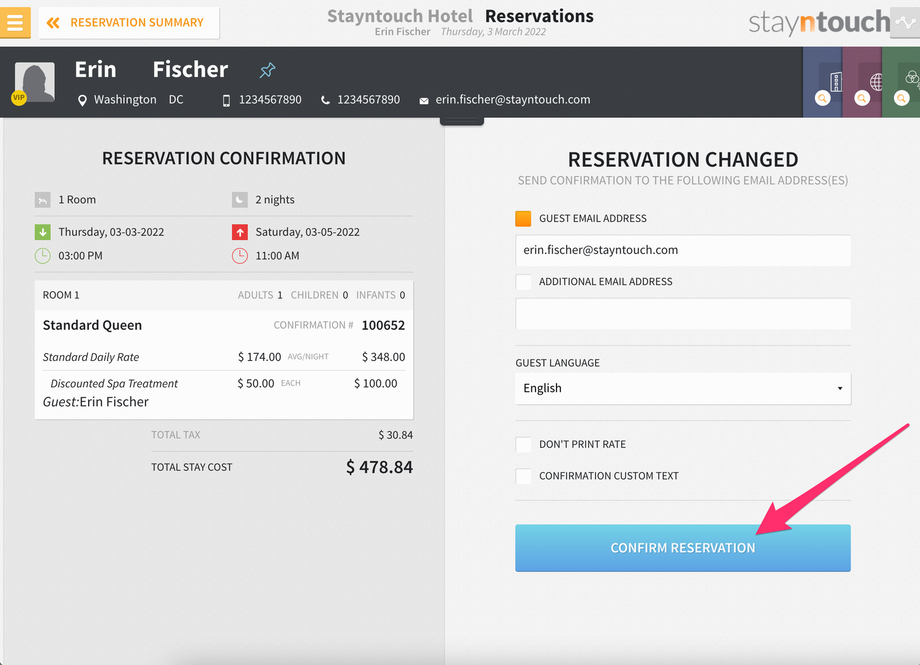This screenshot has width=920, height=665.
Task: Click Erin Fischer's guest avatar photo
Action: pyautogui.click(x=35, y=82)
